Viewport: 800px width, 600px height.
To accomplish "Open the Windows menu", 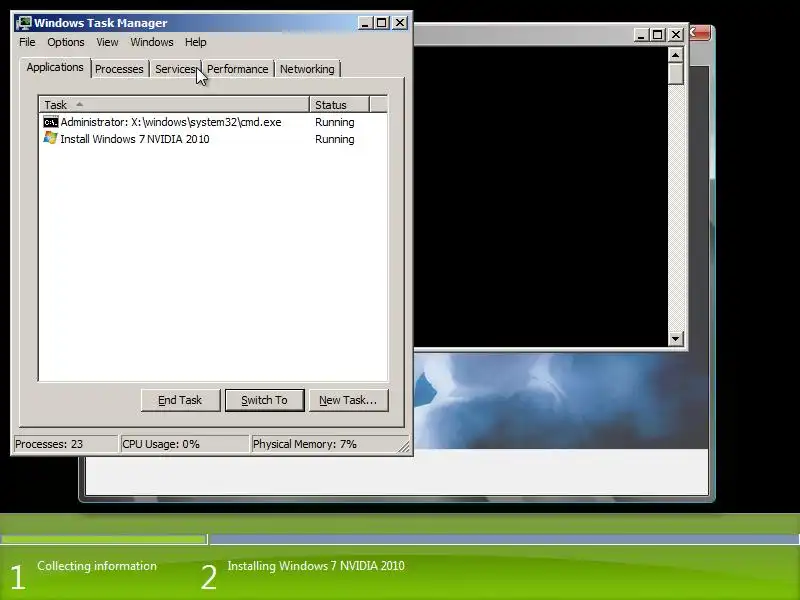I will click(152, 42).
